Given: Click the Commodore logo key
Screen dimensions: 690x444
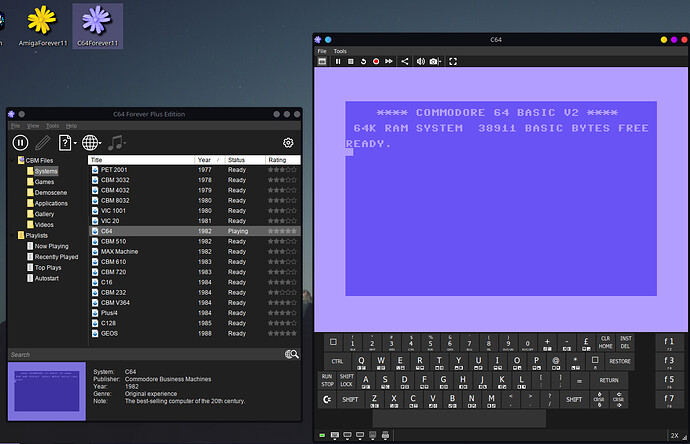Looking at the screenshot, I should click(x=327, y=400).
